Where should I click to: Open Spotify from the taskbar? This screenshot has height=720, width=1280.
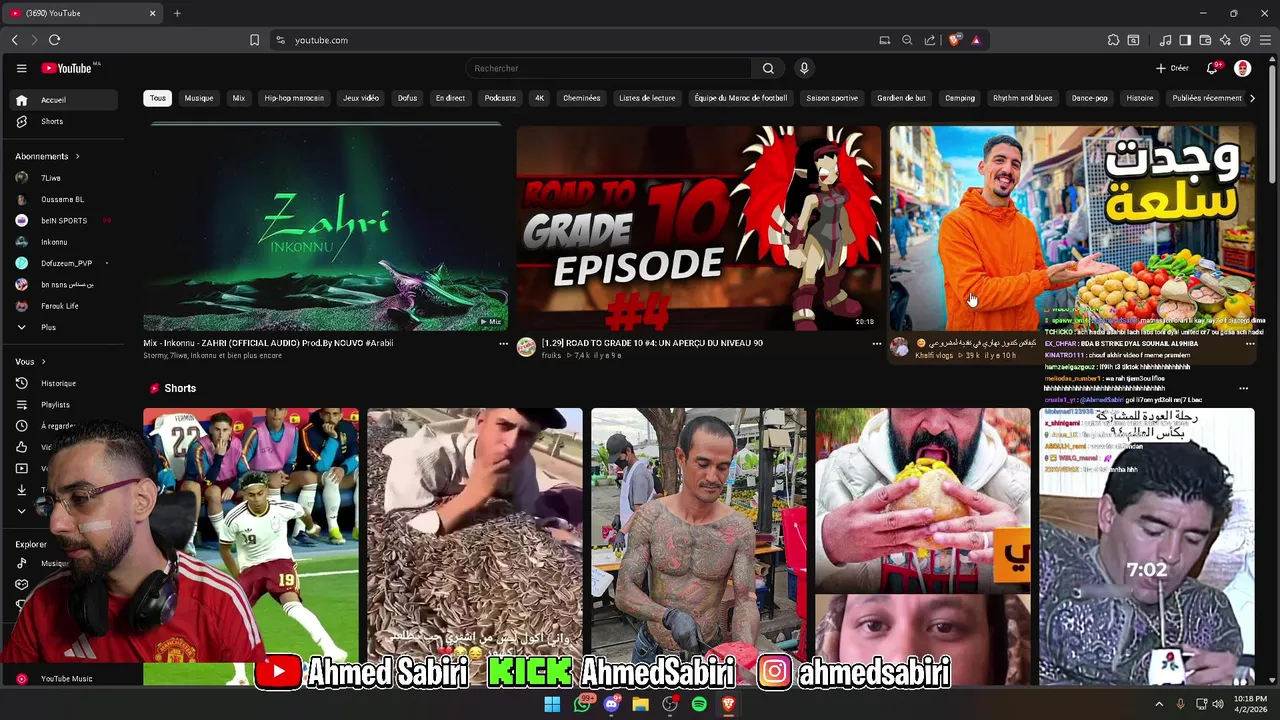699,704
